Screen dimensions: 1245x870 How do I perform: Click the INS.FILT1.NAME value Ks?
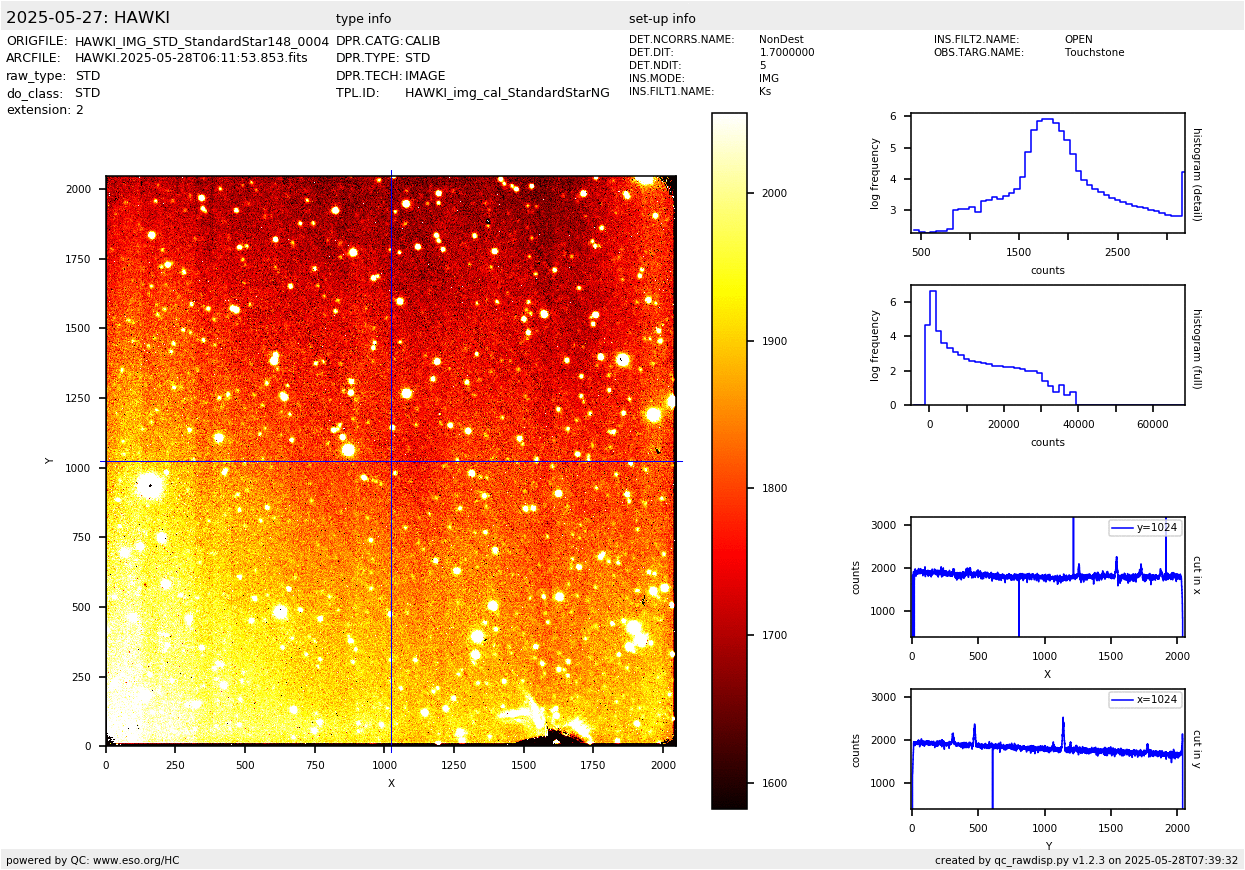(765, 92)
